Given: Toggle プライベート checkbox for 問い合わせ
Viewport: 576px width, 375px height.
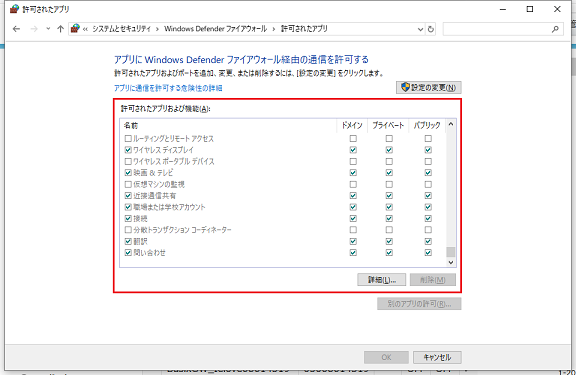Looking at the screenshot, I should pyautogui.click(x=389, y=253).
